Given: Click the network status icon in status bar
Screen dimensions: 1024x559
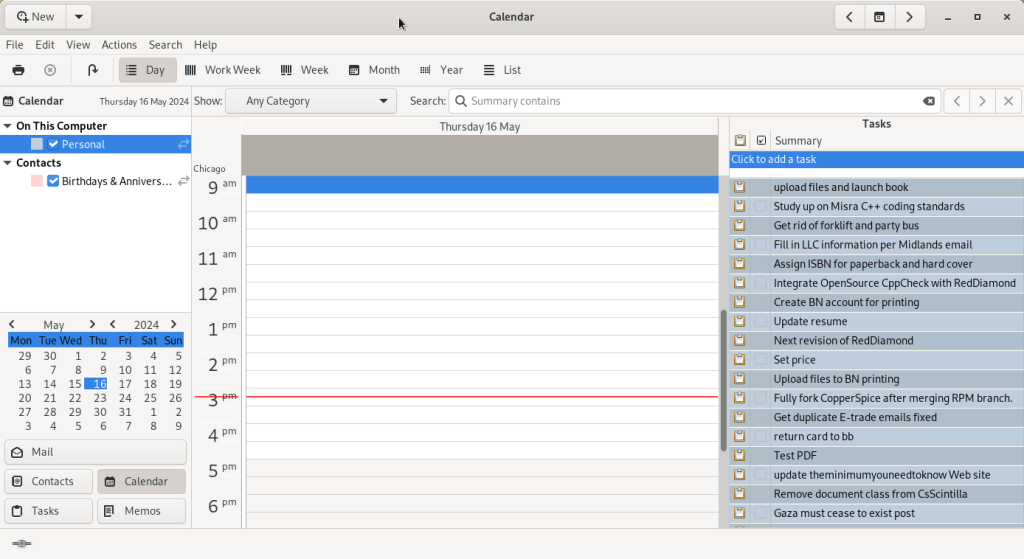Looking at the screenshot, I should click(22, 543).
